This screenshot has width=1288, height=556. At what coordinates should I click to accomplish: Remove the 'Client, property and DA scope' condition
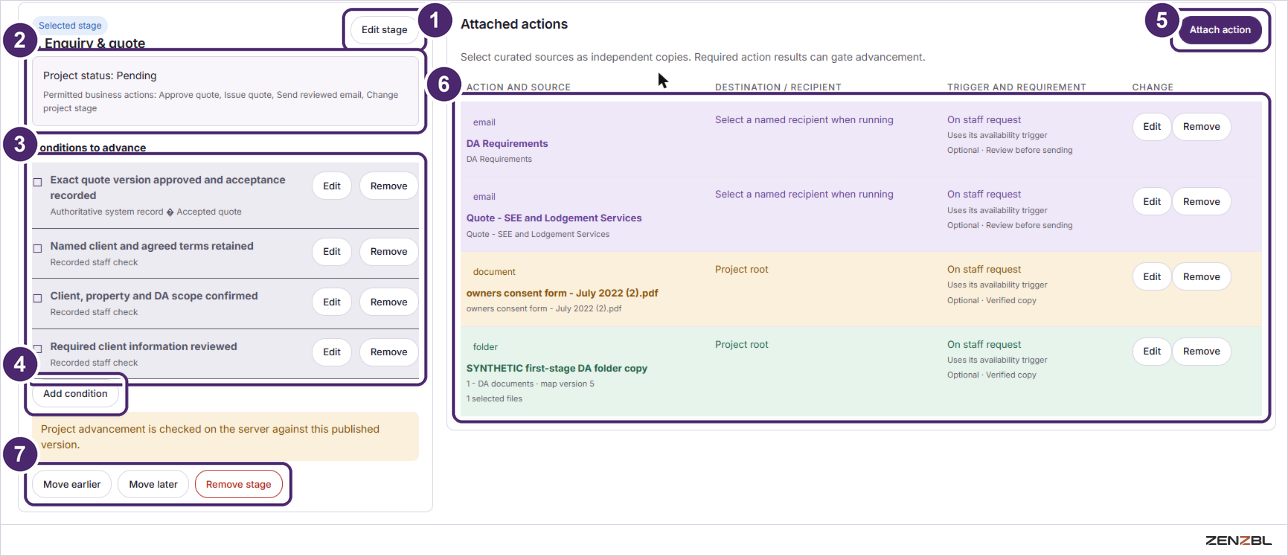[389, 302]
